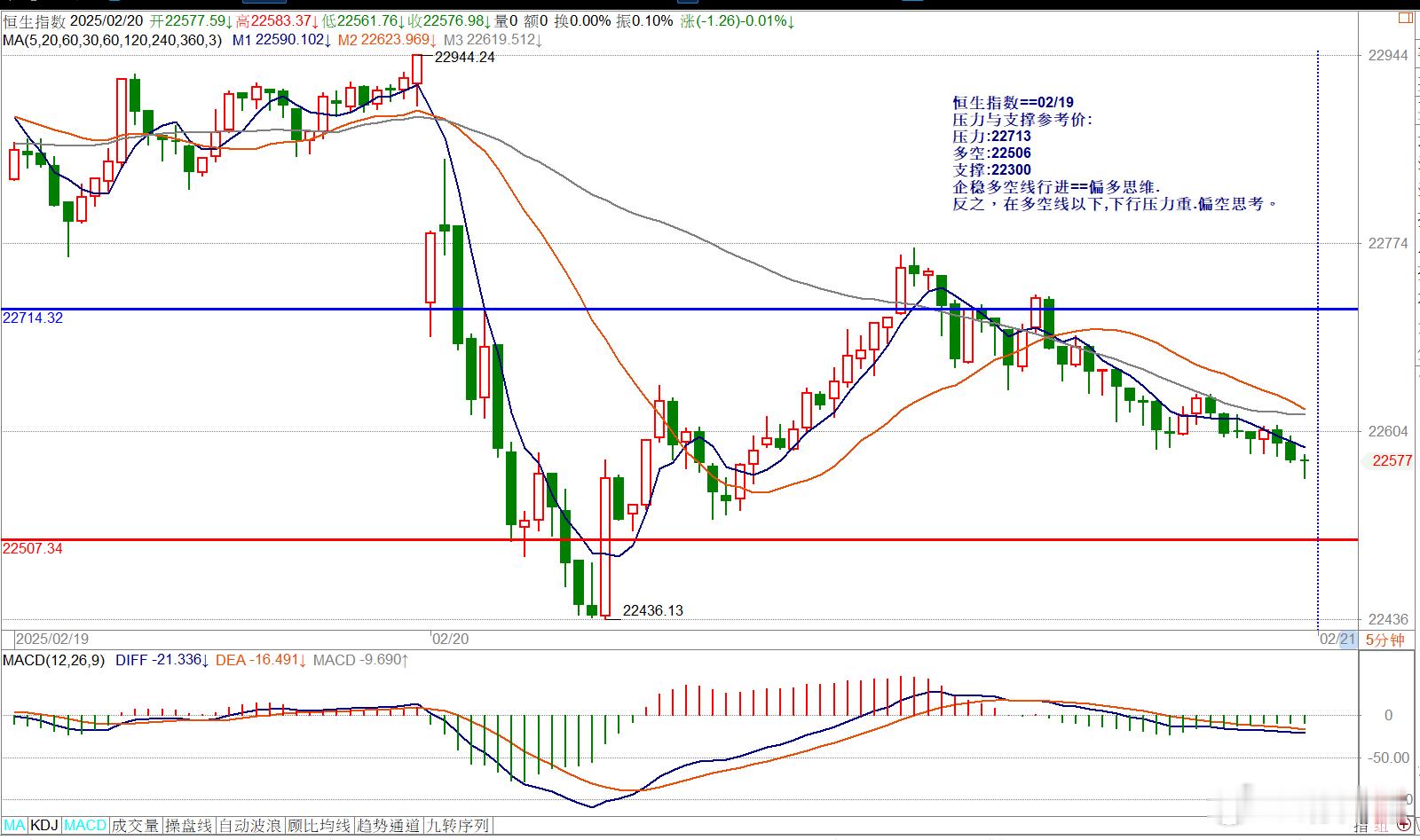Select the 趋势通道 indicator tab
1420x840 pixels.
(389, 826)
